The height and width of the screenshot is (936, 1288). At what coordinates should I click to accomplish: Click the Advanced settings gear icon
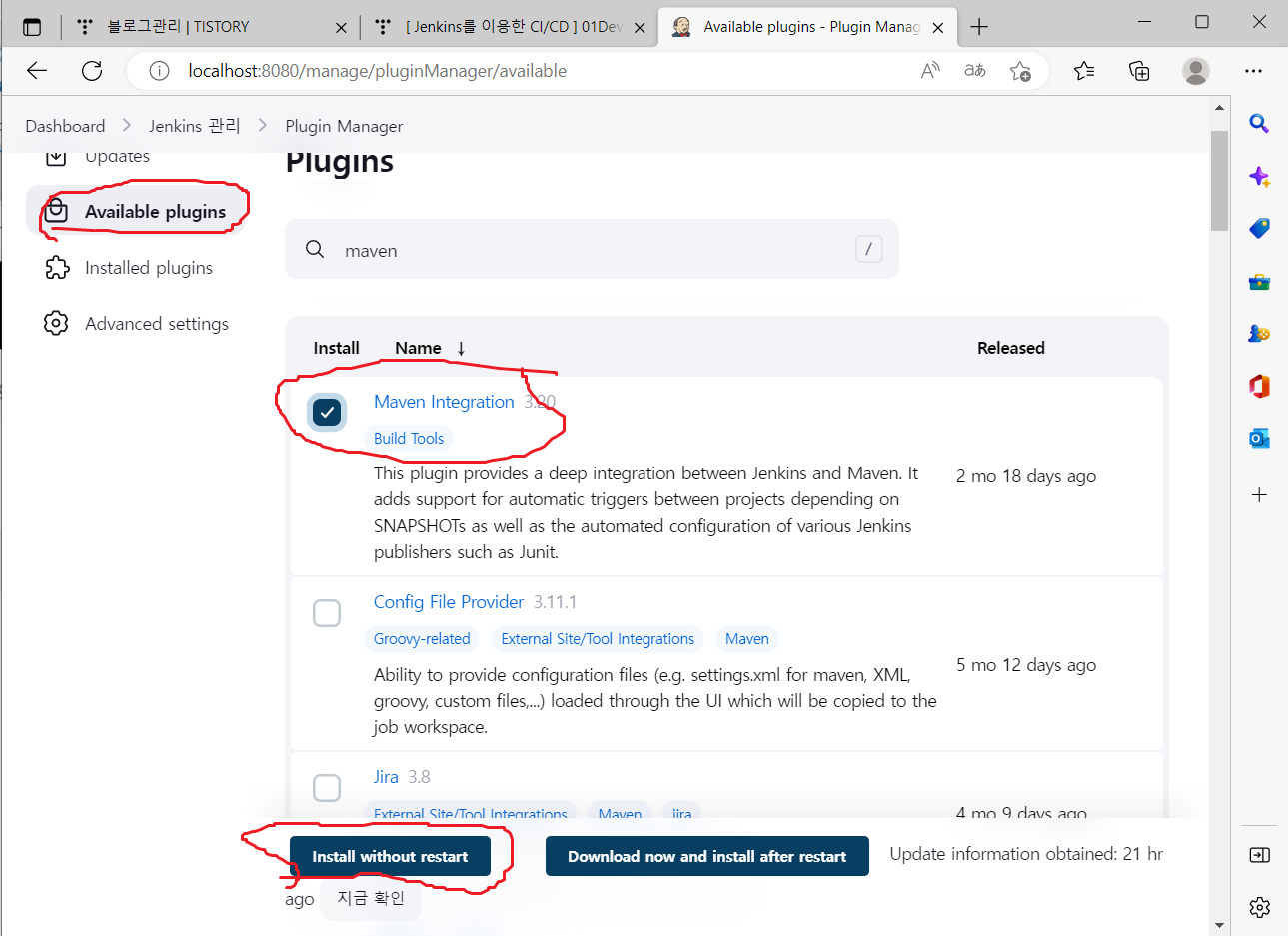coord(57,323)
